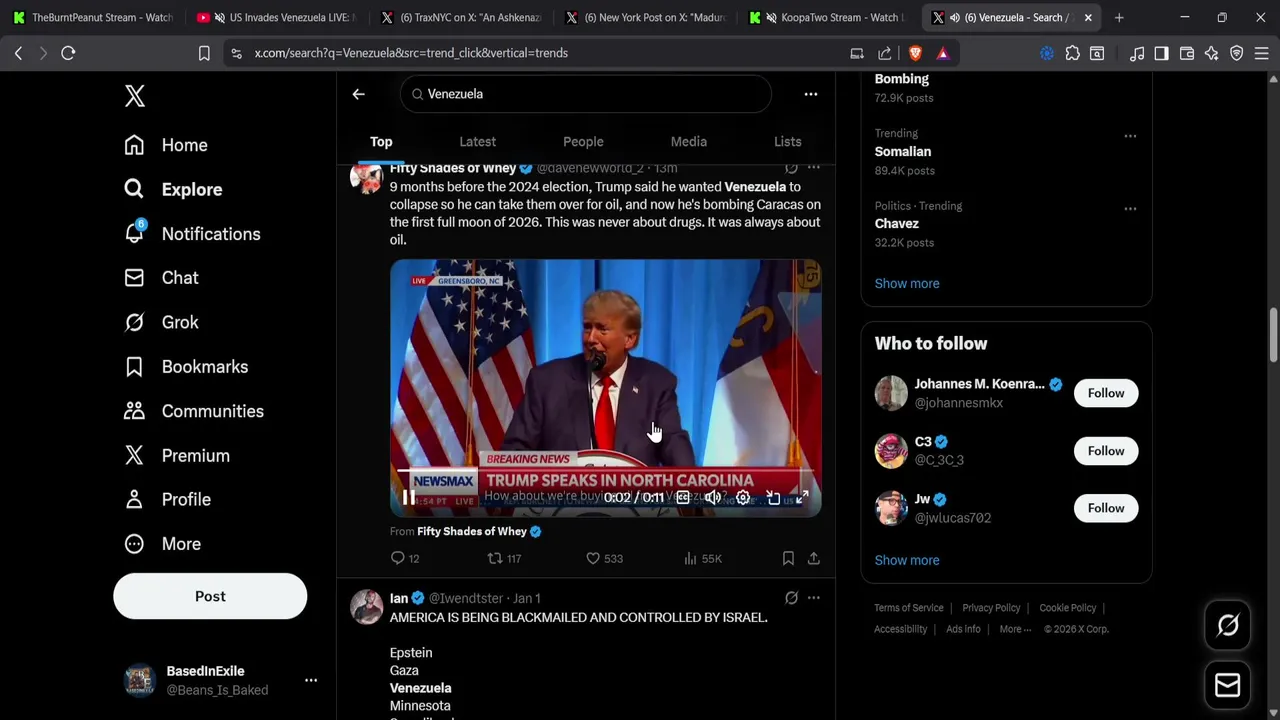Expand the footer More links menu
Image resolution: width=1280 pixels, height=720 pixels.
click(1015, 629)
